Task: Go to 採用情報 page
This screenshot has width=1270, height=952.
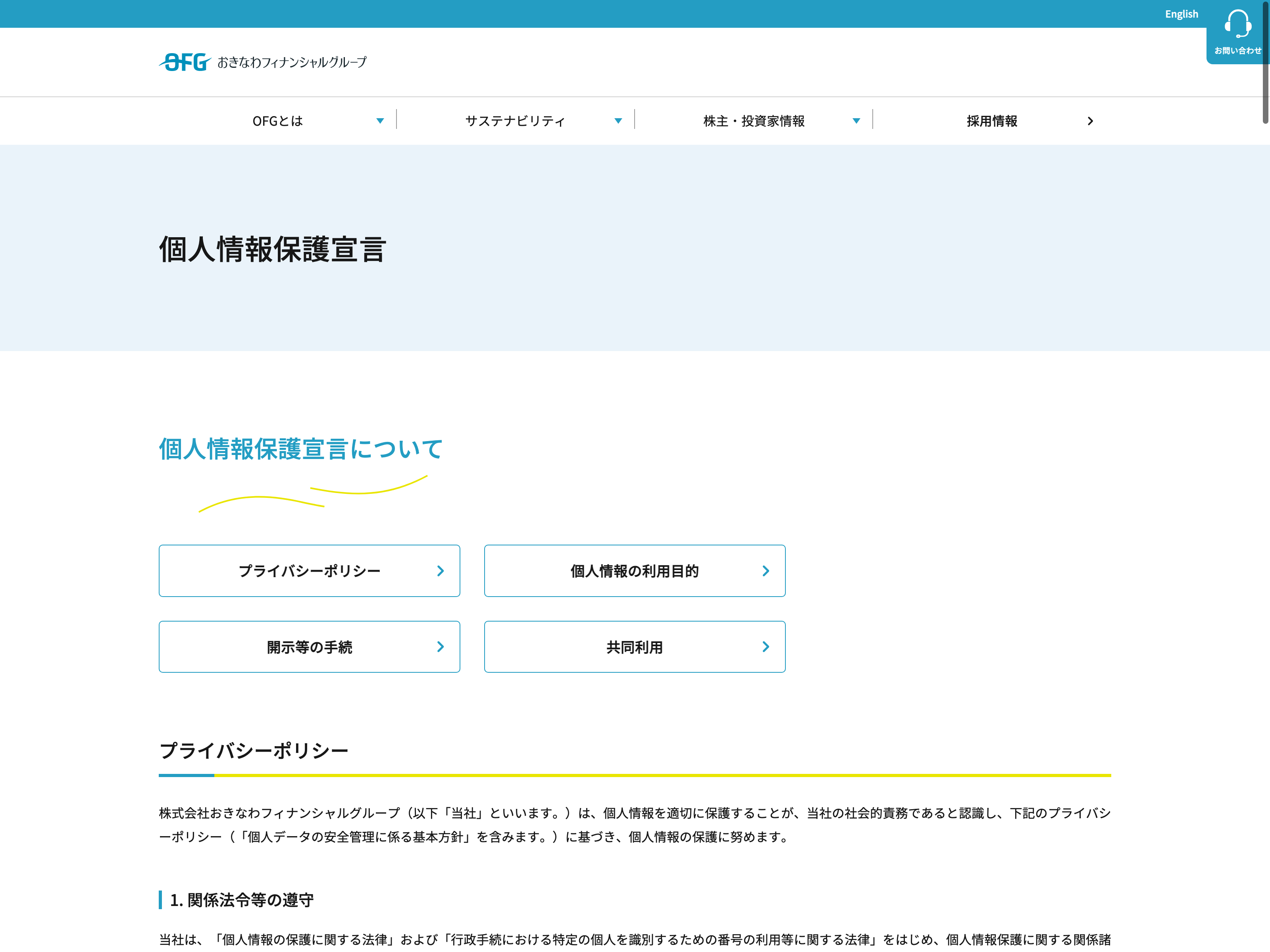Action: pos(991,121)
